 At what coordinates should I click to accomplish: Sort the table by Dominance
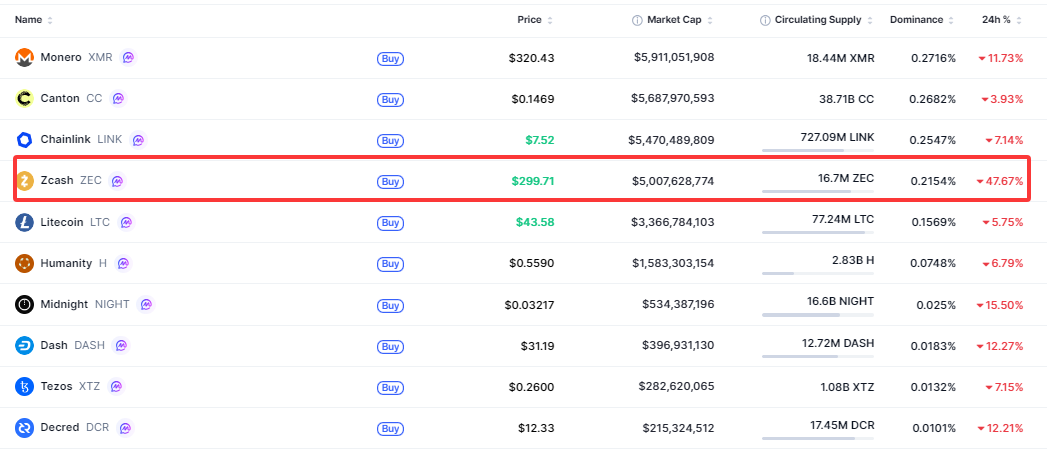[921, 20]
